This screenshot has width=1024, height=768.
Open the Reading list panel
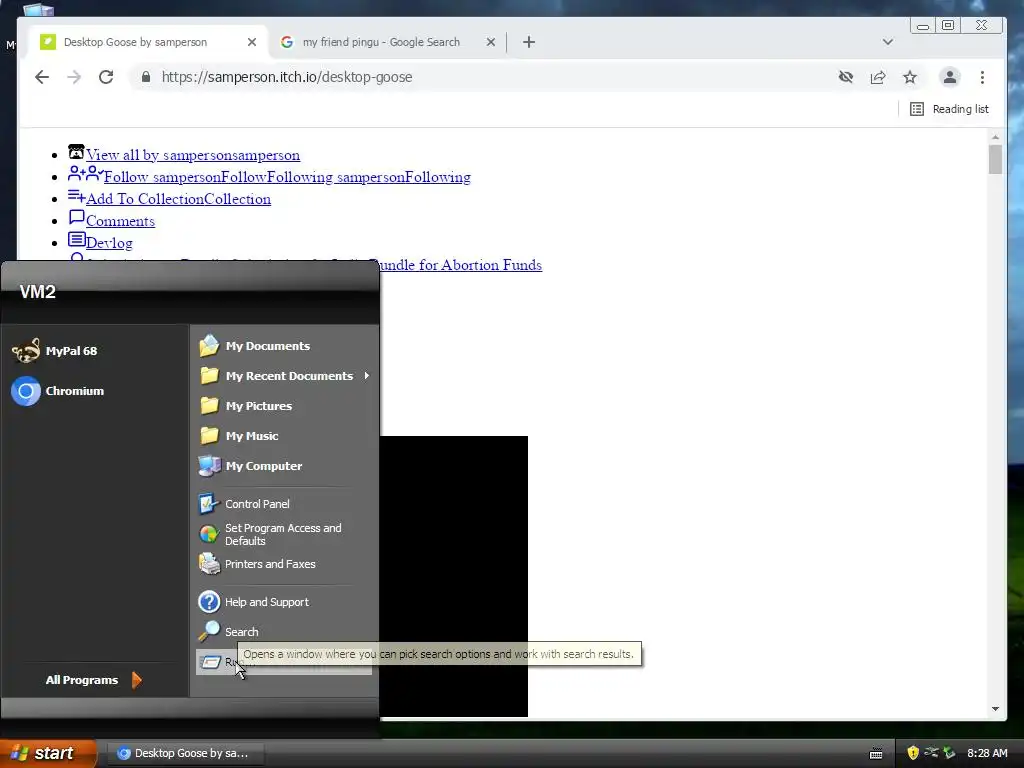pyautogui.click(x=950, y=109)
